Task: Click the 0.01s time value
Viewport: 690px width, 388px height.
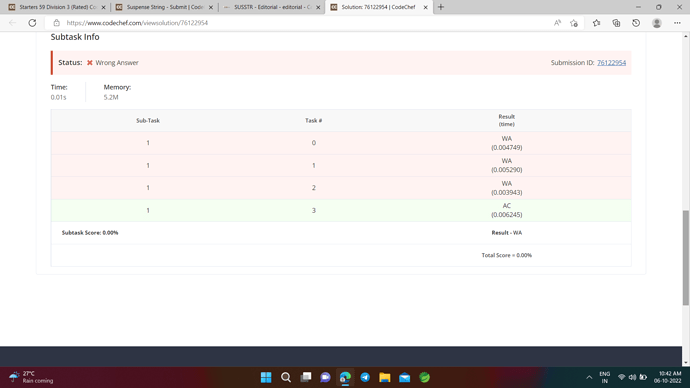Action: click(x=58, y=97)
